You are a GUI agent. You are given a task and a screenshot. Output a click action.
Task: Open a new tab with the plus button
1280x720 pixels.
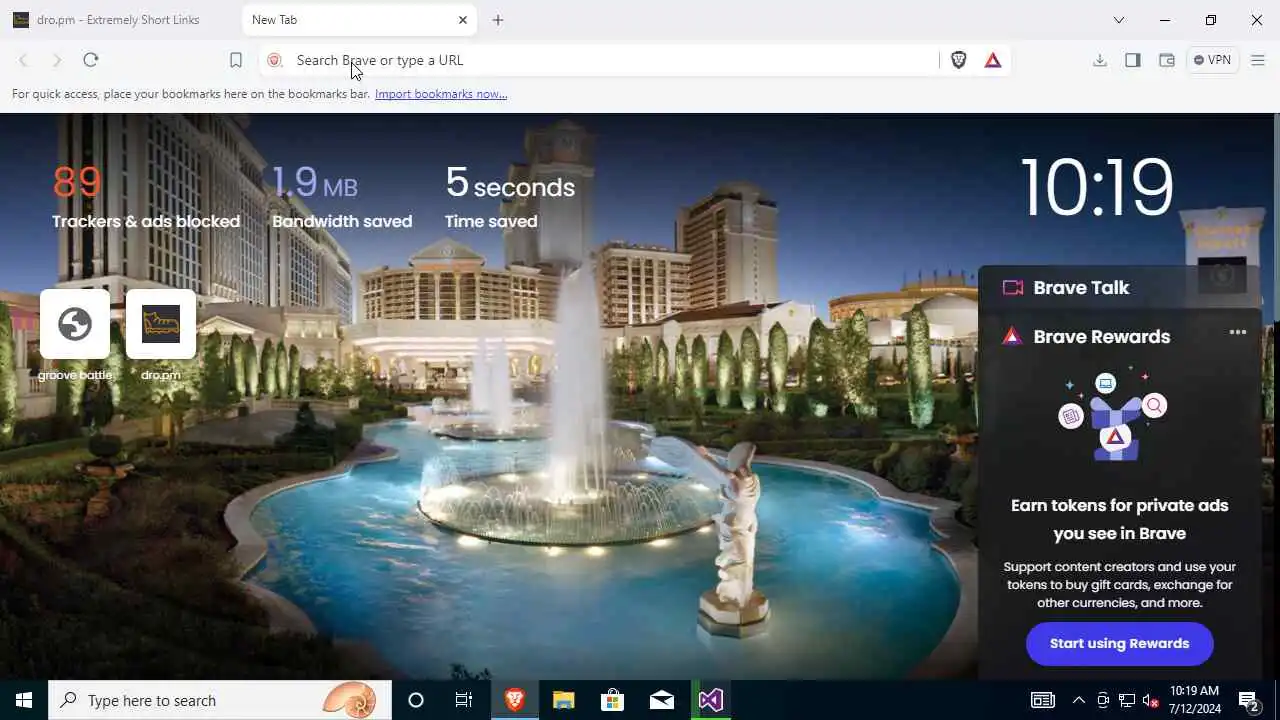pyautogui.click(x=498, y=20)
